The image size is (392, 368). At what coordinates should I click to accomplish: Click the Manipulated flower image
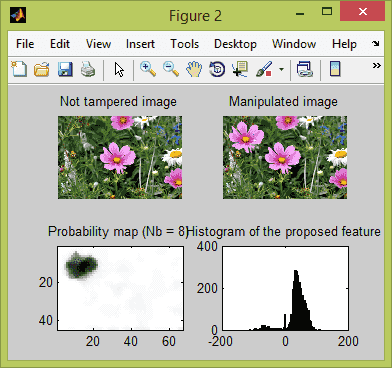[x=285, y=157]
